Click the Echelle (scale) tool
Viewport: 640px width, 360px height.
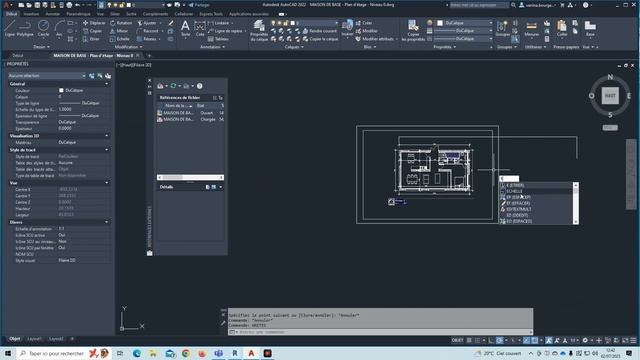click(120, 39)
